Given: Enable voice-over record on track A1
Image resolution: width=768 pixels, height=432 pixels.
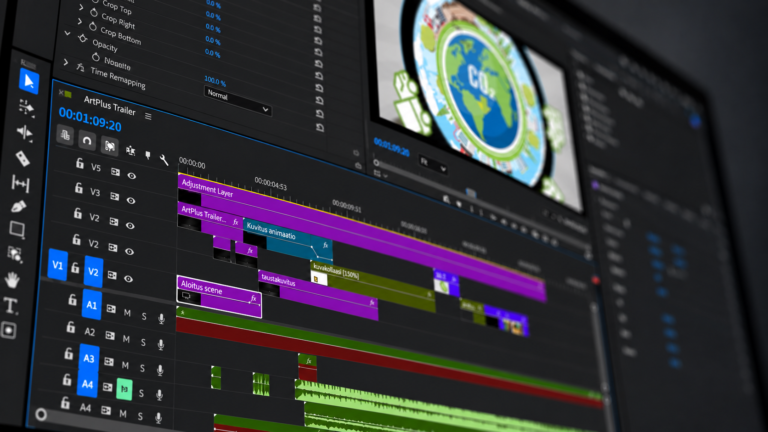Looking at the screenshot, I should [161, 319].
